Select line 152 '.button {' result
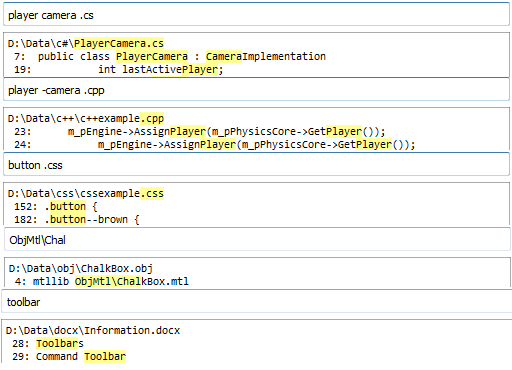512x370 pixels. tap(56, 207)
